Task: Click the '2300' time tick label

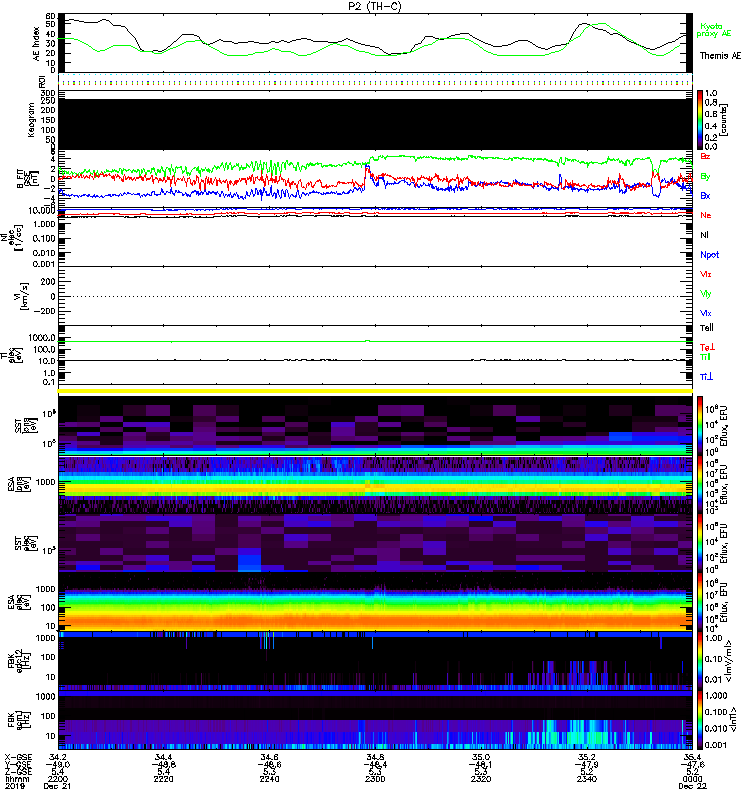Action: click(375, 779)
